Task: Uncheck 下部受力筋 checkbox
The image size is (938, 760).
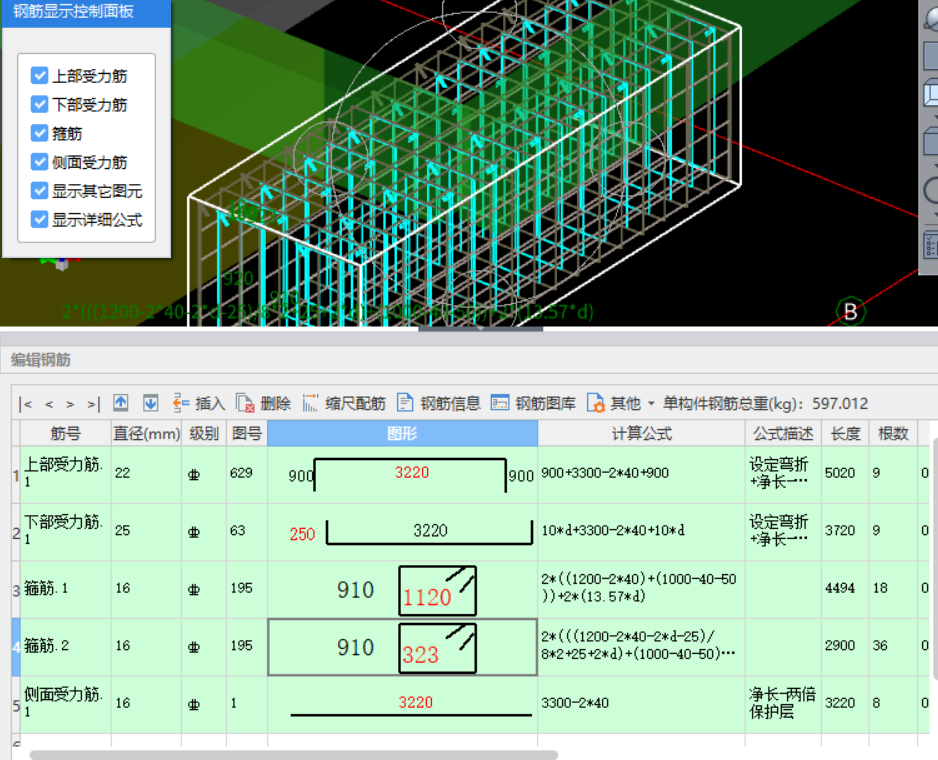Action: pos(39,104)
